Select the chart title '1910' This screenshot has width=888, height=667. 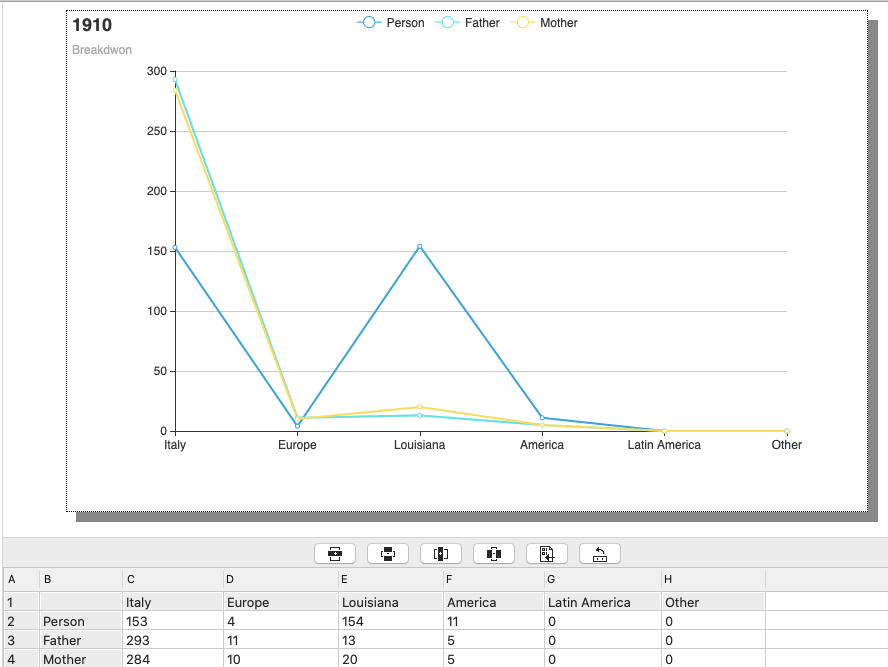[92, 26]
